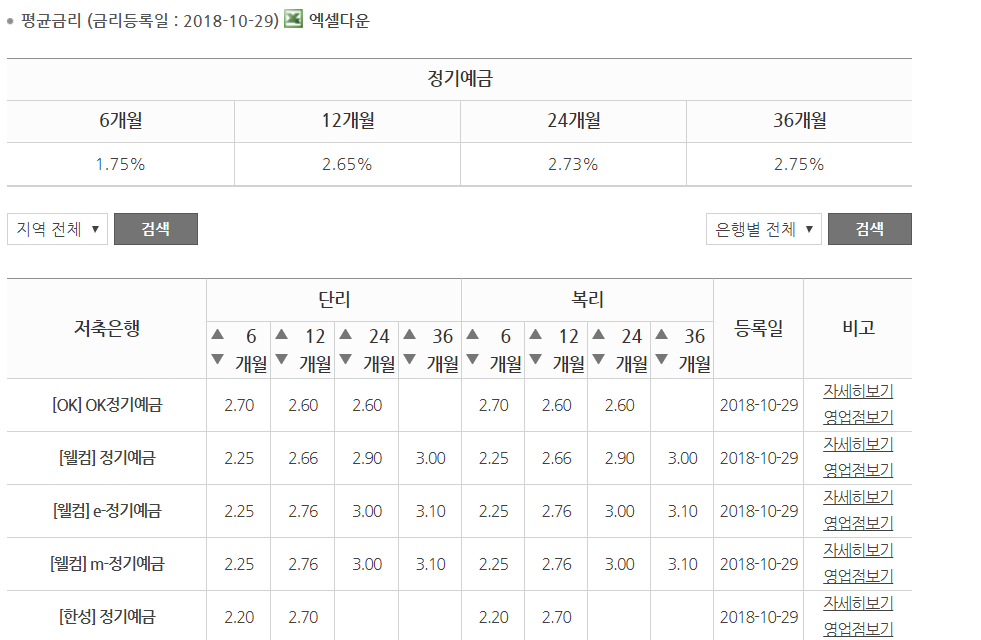Click 엑셀다운 download text link

click(x=339, y=21)
